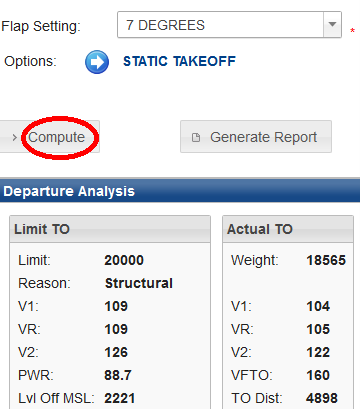
Task: Click the red required-field asterisk
Action: pos(352,31)
